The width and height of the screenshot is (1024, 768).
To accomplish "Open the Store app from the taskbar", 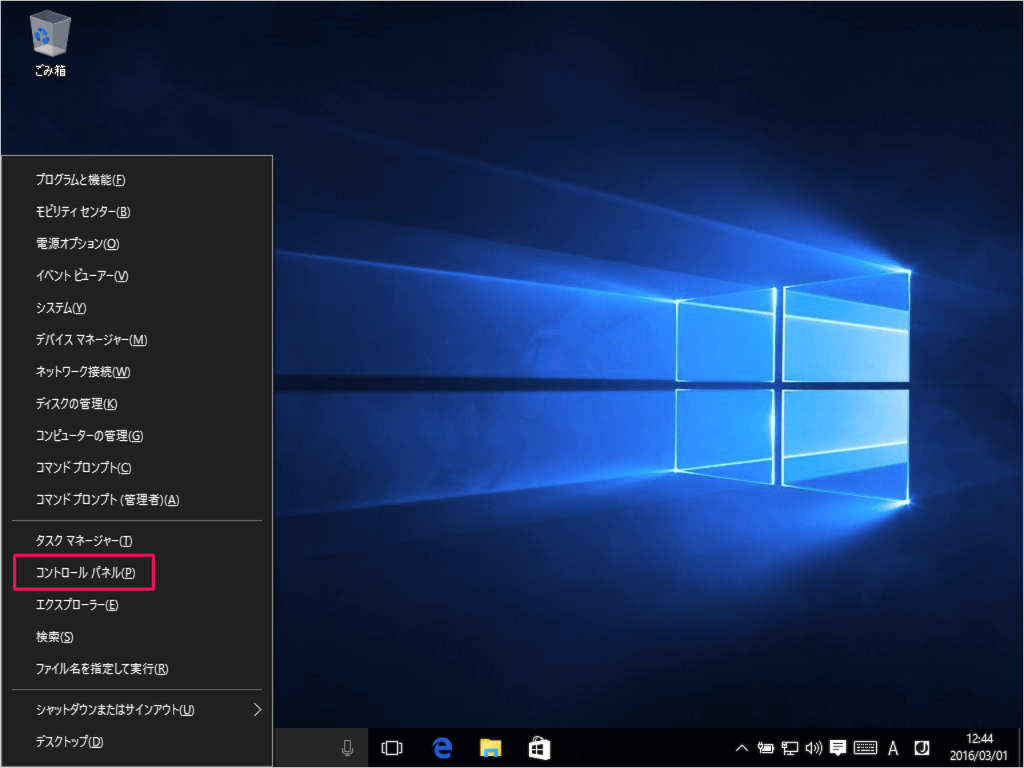I will 539,748.
